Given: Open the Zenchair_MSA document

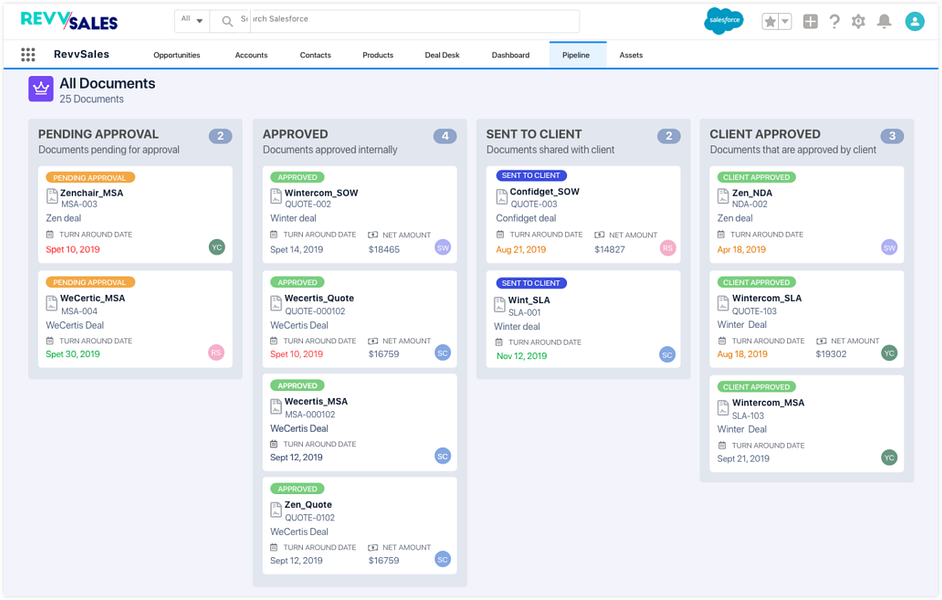Looking at the screenshot, I should (x=91, y=193).
